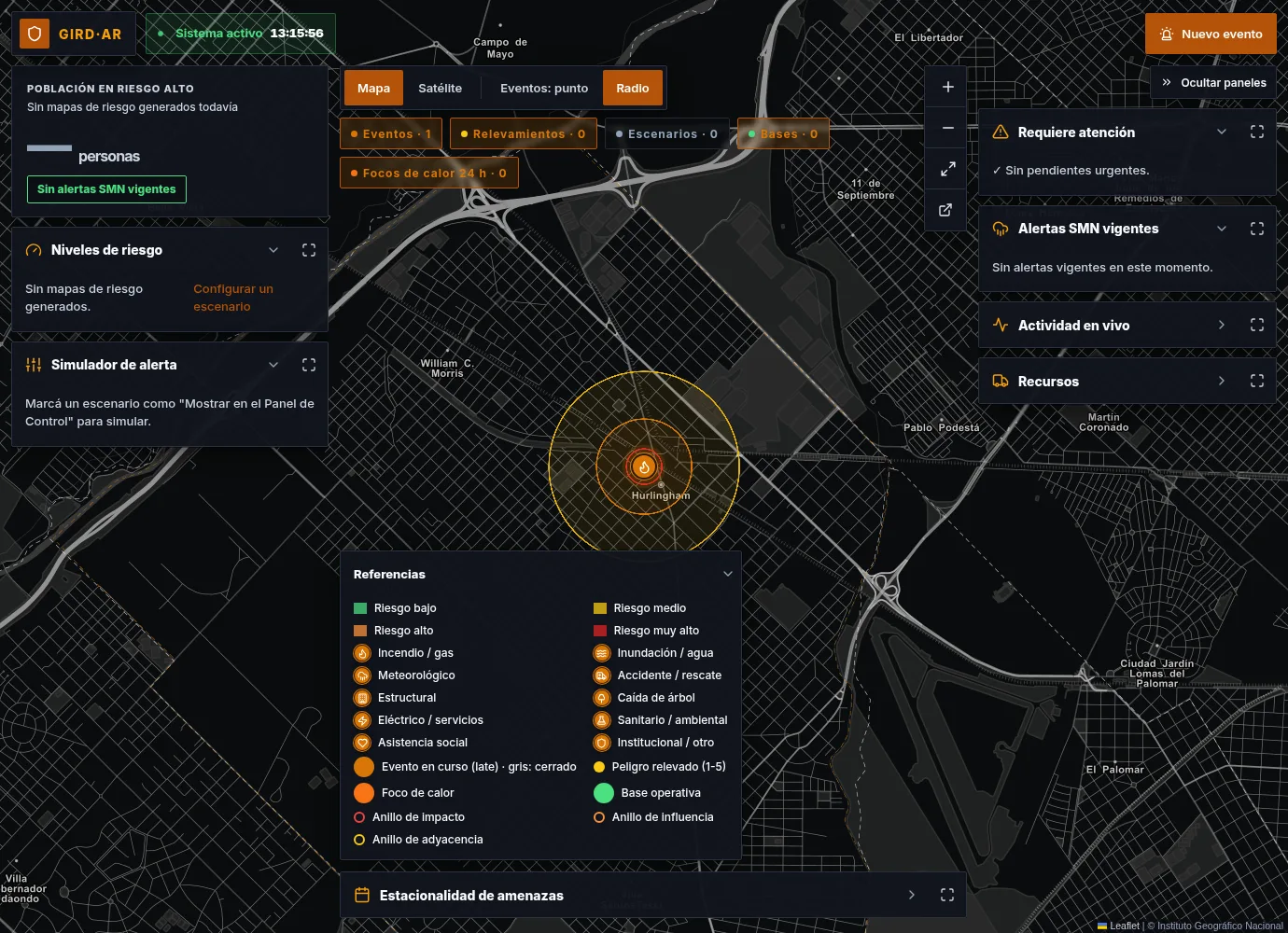Collapse the Niveles de riesgo panel chevron
The image size is (1288, 933).
pos(273,250)
